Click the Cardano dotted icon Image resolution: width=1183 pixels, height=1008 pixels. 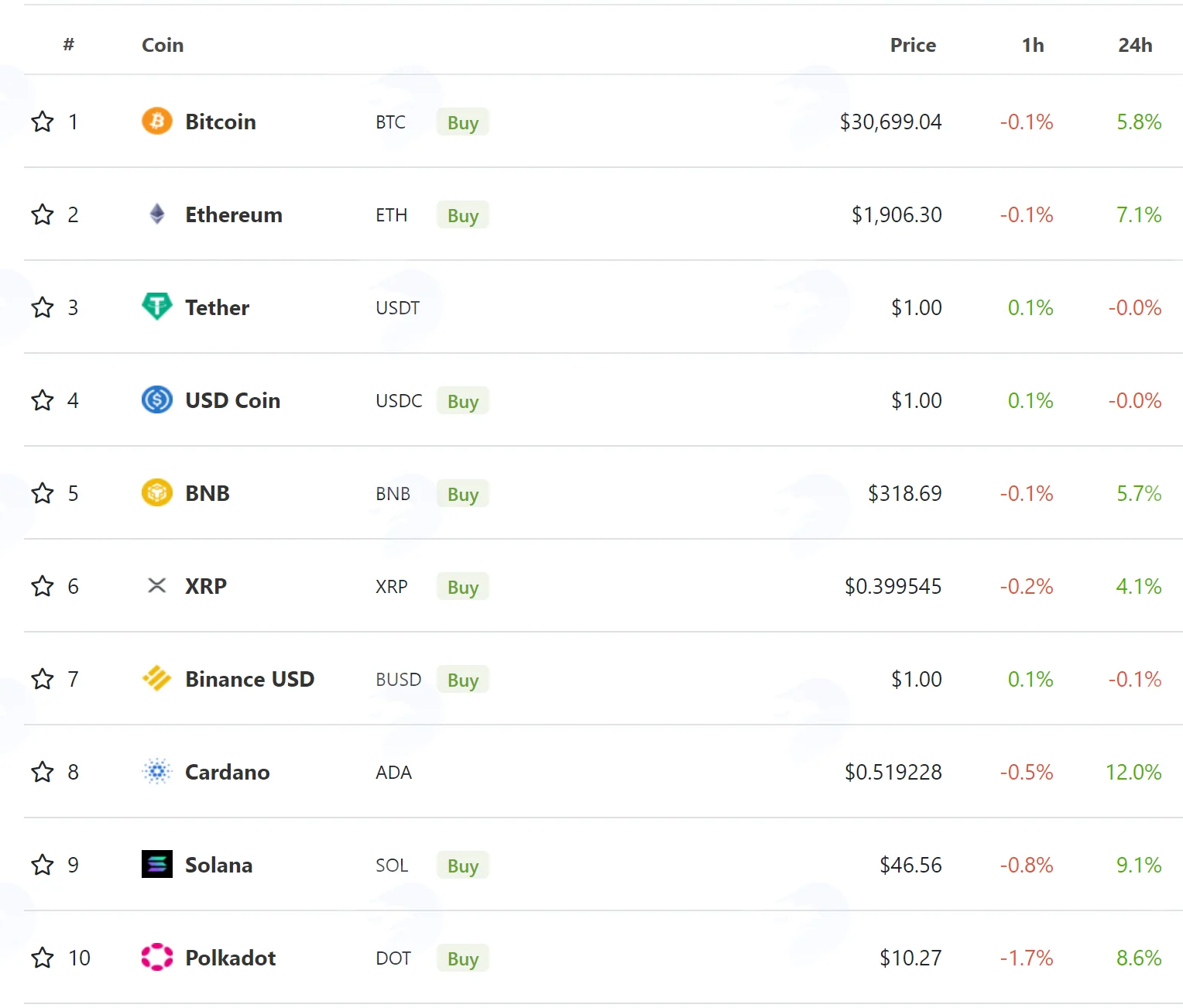pyautogui.click(x=156, y=771)
